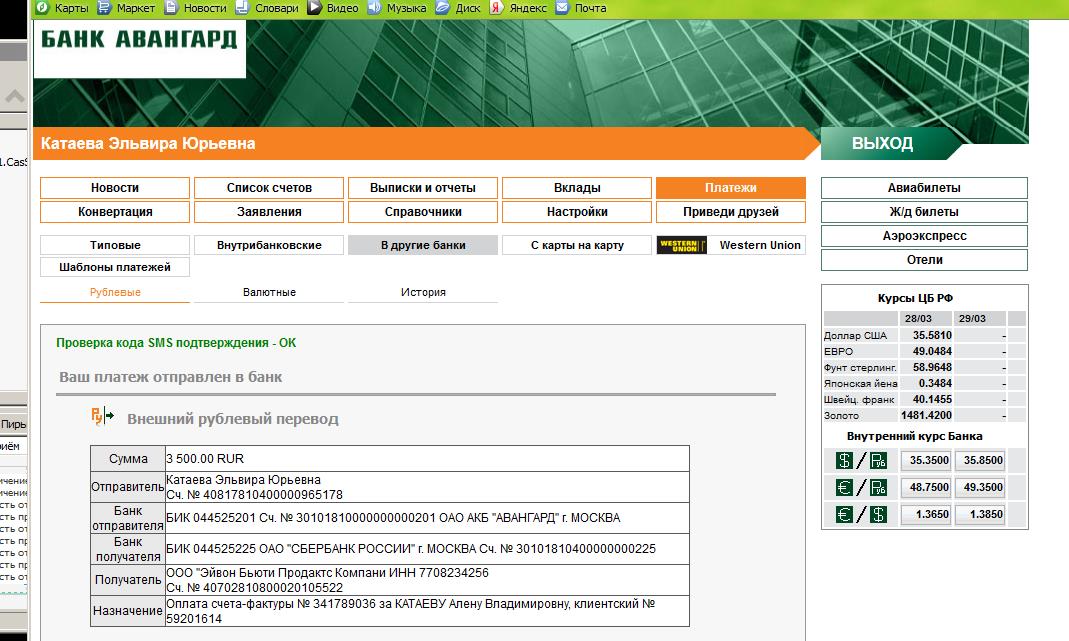Image resolution: width=1069 pixels, height=641 pixels.
Task: Click the SMS подтверждения OK message
Action: click(176, 343)
